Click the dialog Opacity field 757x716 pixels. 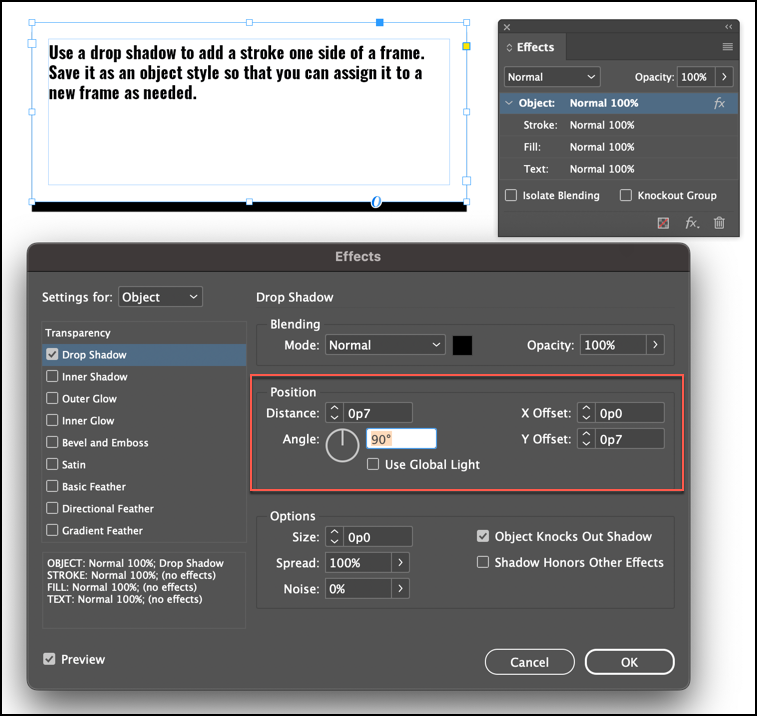[x=613, y=345]
